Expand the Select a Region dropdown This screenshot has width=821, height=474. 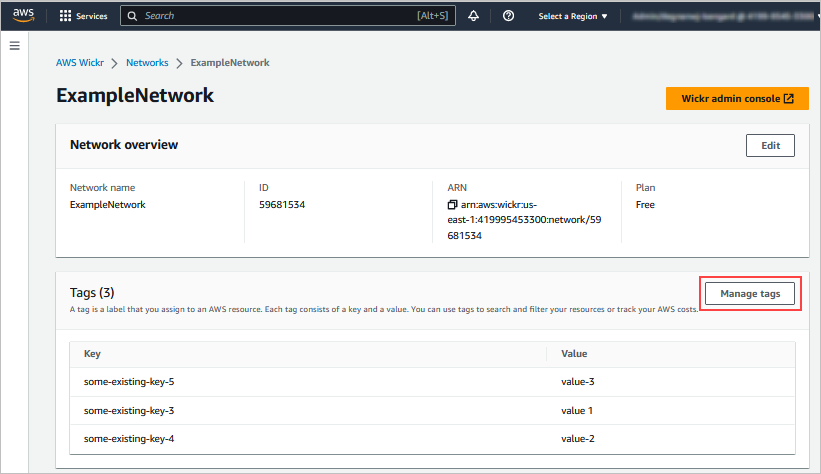[573, 16]
